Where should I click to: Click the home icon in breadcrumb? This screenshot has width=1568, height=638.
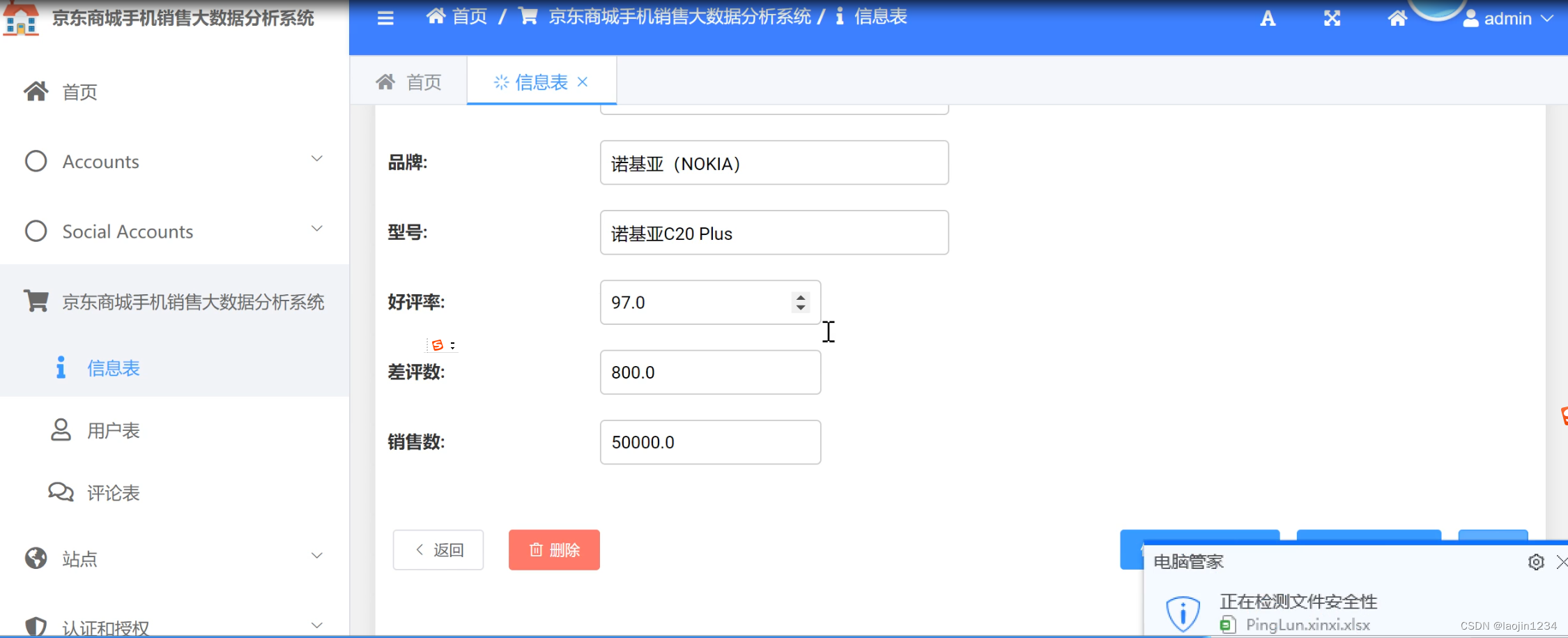click(436, 16)
